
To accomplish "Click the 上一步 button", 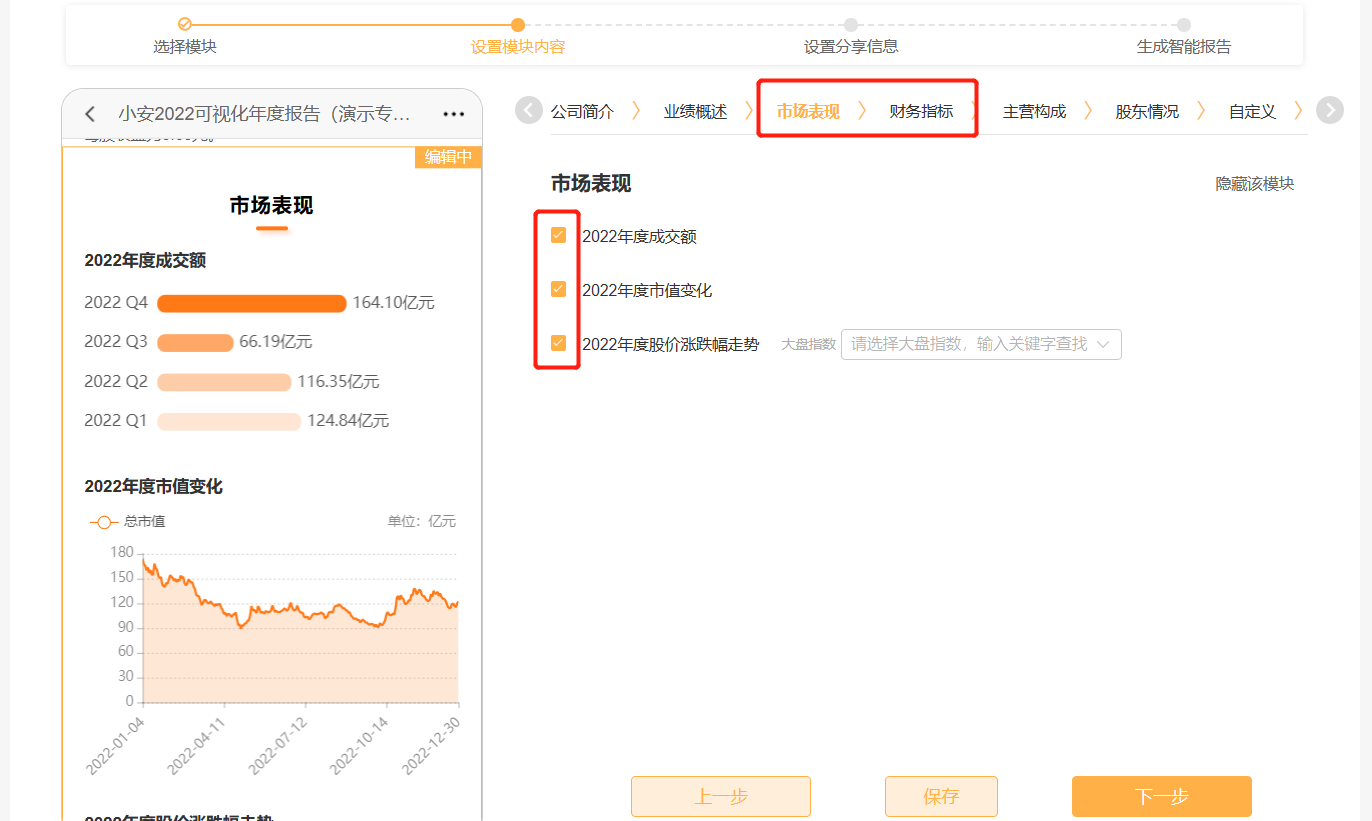I will coord(721,797).
